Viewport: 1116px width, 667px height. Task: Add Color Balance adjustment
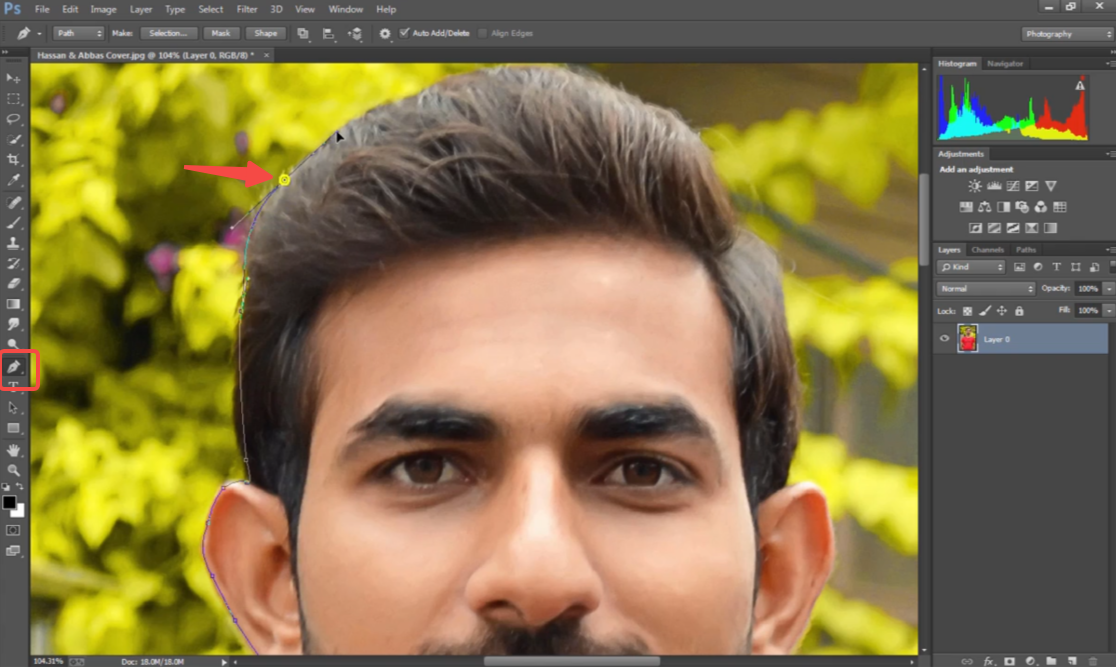click(984, 207)
